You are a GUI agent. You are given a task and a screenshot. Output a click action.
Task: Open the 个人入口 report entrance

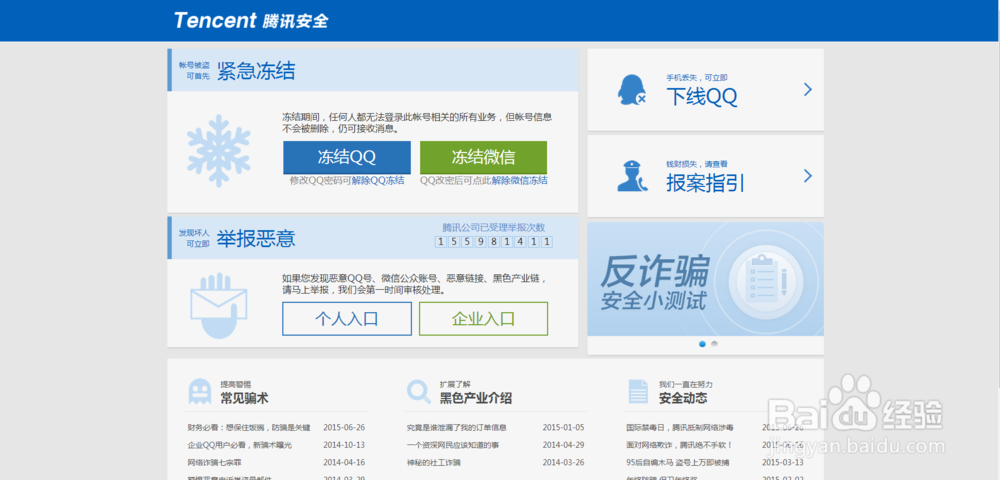point(347,319)
